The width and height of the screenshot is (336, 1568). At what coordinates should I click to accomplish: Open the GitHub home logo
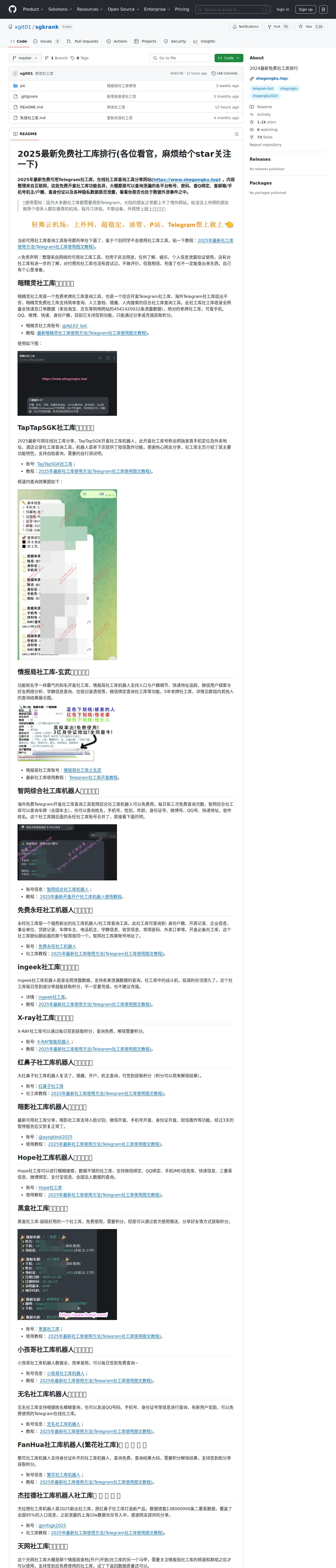point(12,9)
